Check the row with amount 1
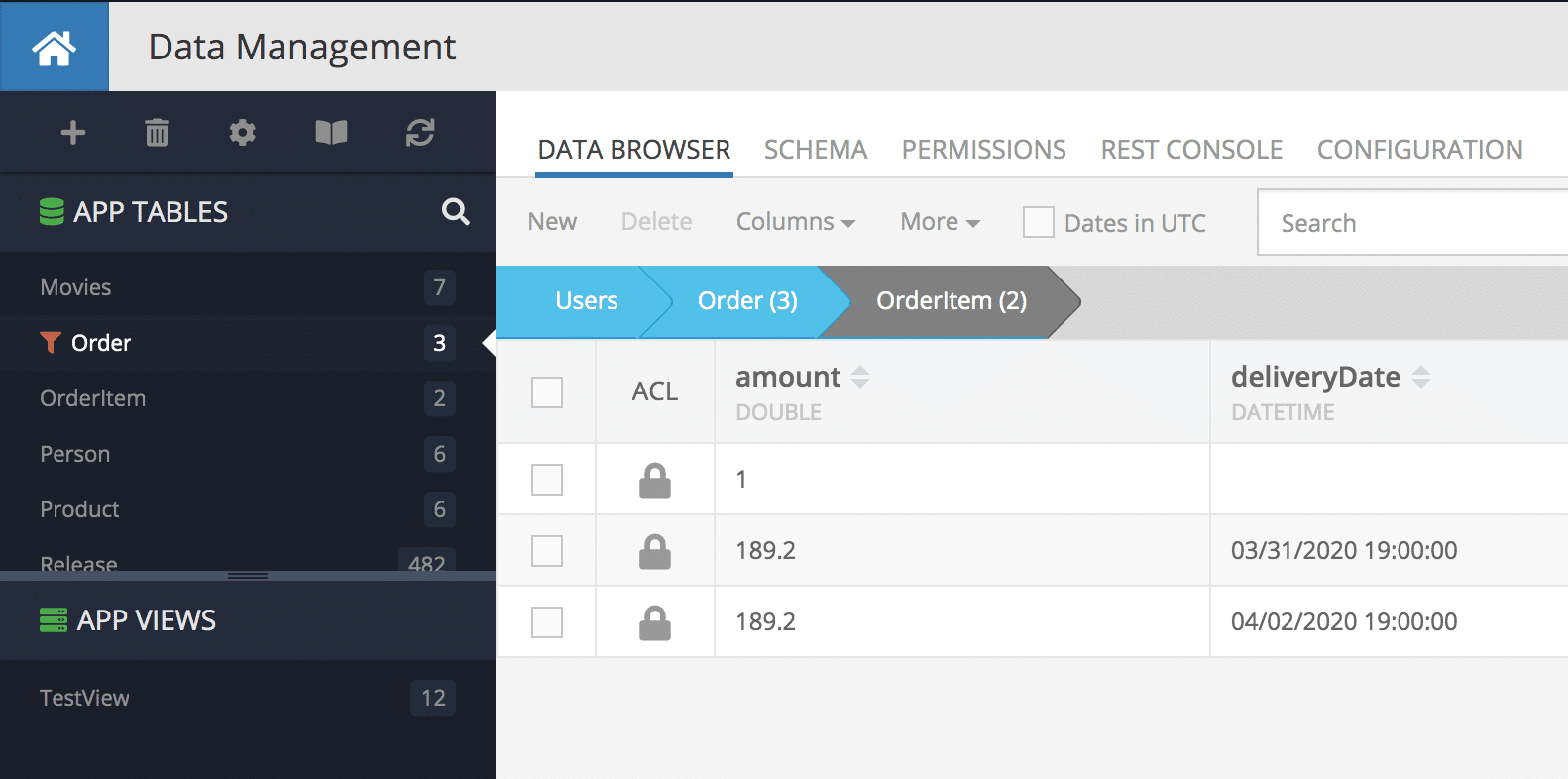Screen dimensions: 1568x779 [547, 480]
